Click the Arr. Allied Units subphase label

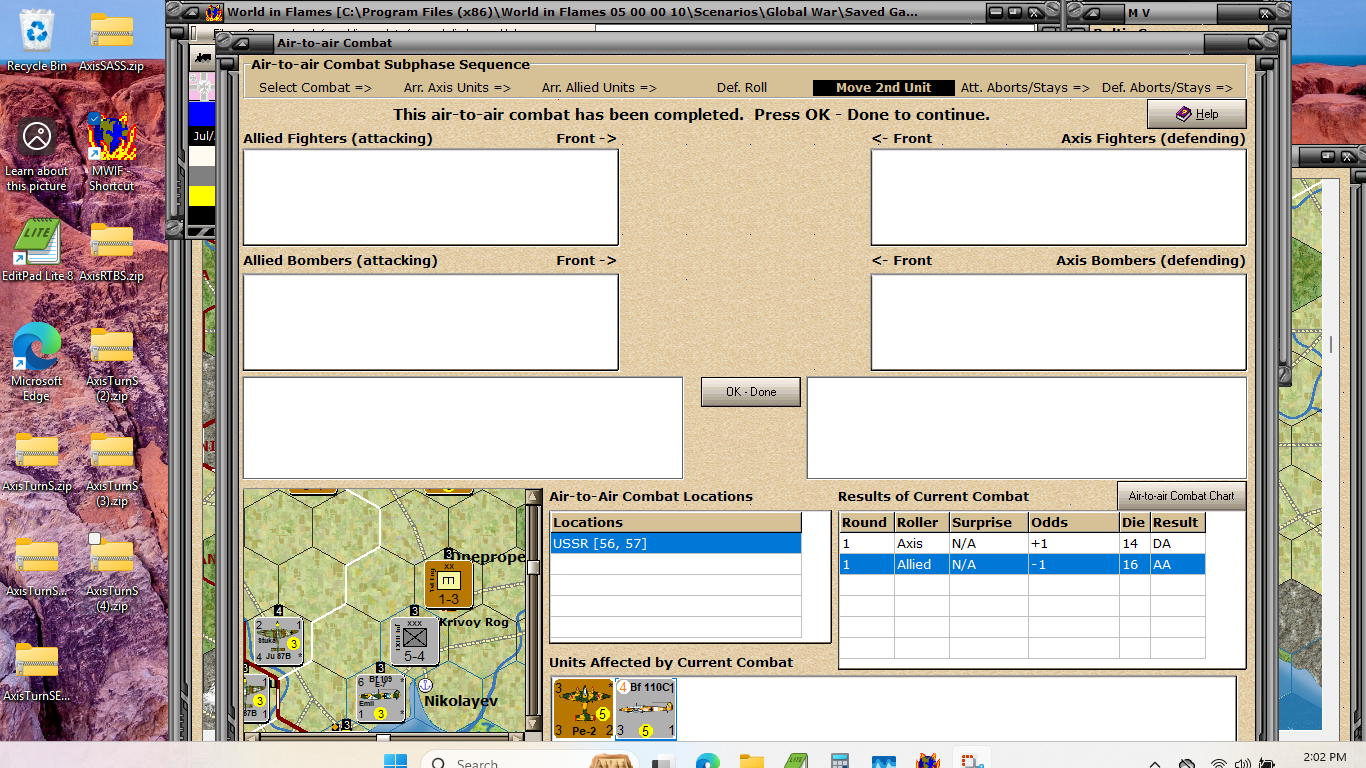coord(599,87)
